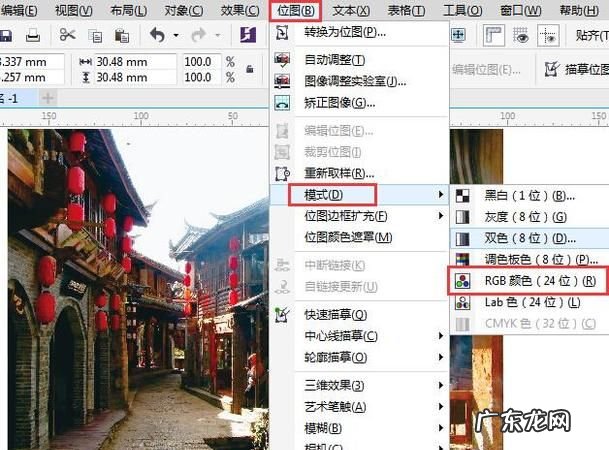Click the Print icon in toolbar
The height and width of the screenshot is (450, 609).
click(x=33, y=36)
